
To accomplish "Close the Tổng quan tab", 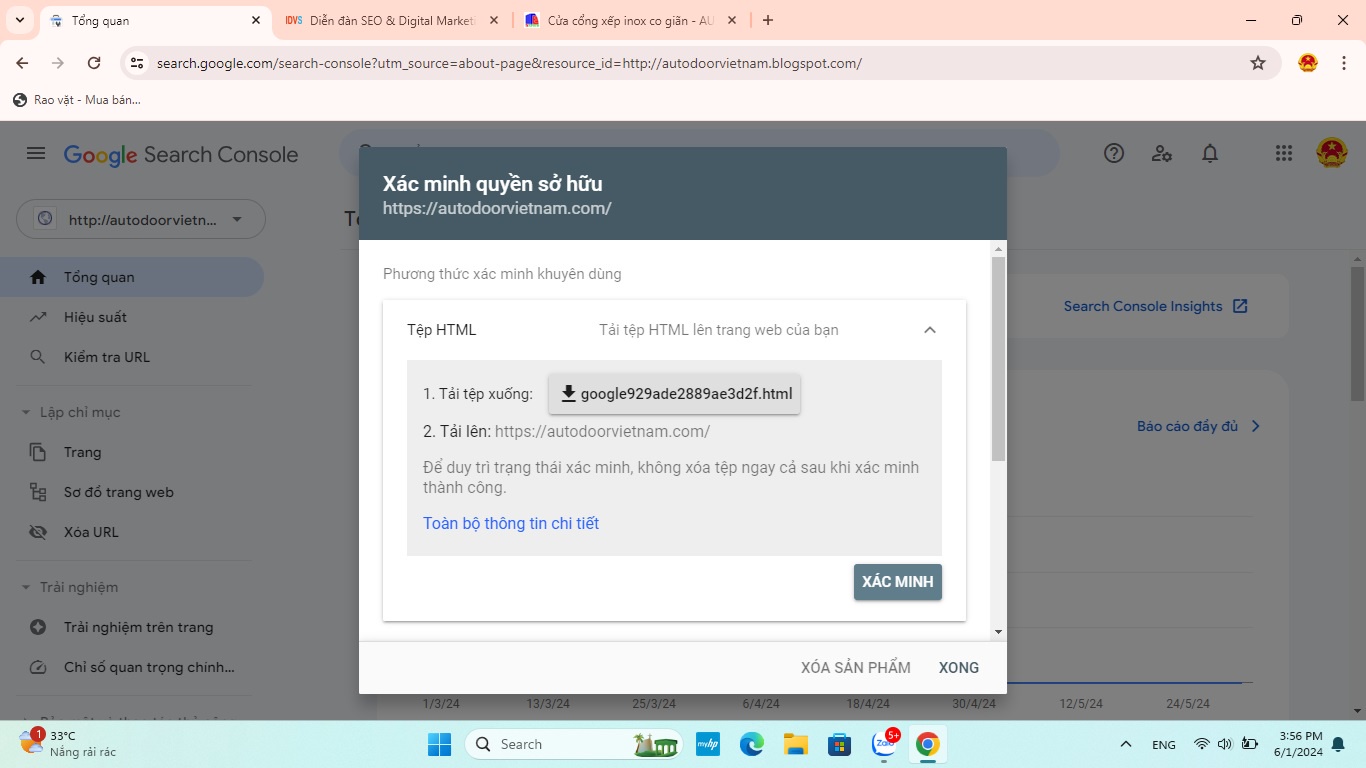I will 256,20.
